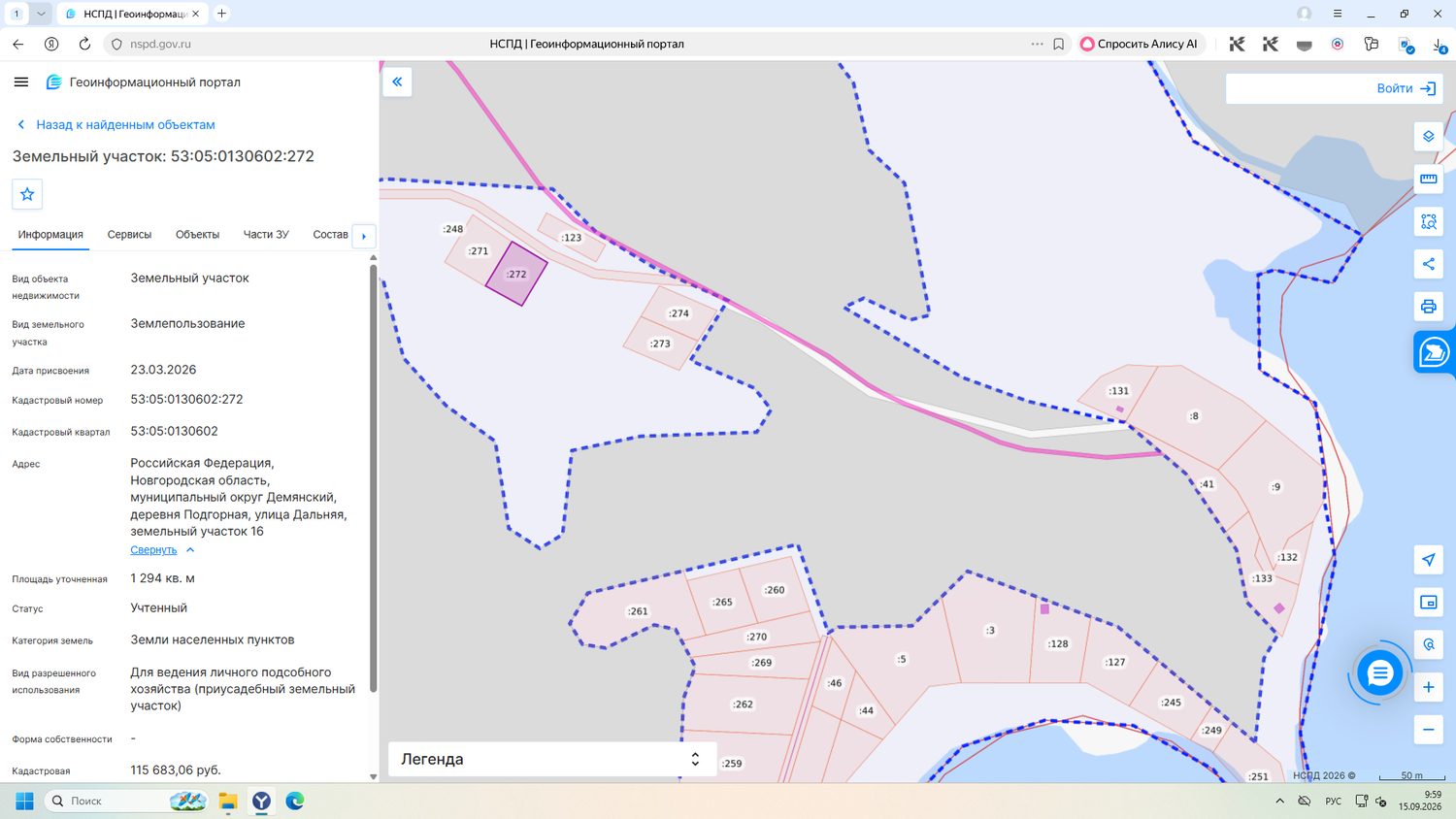1456x819 pixels.
Task: Select the ruler measurement tool
Action: (1428, 180)
